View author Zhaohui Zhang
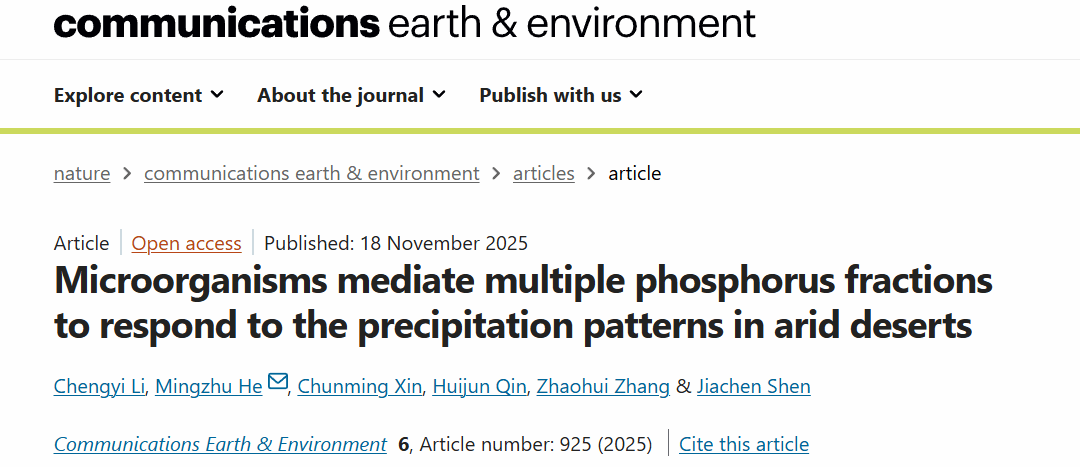The width and height of the screenshot is (1080, 467). (603, 386)
